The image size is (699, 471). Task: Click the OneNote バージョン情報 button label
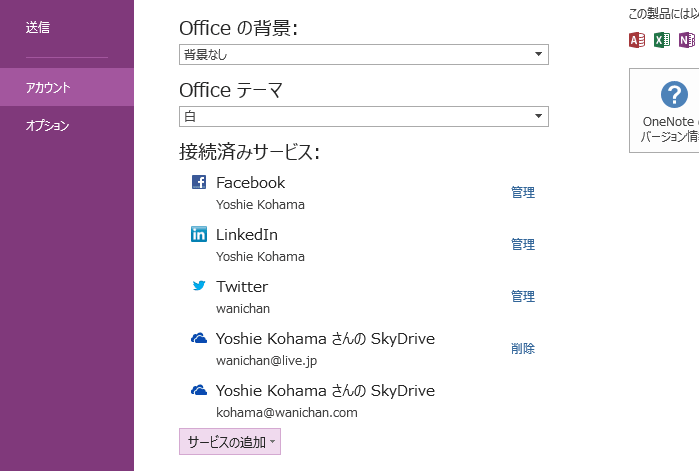click(x=670, y=129)
